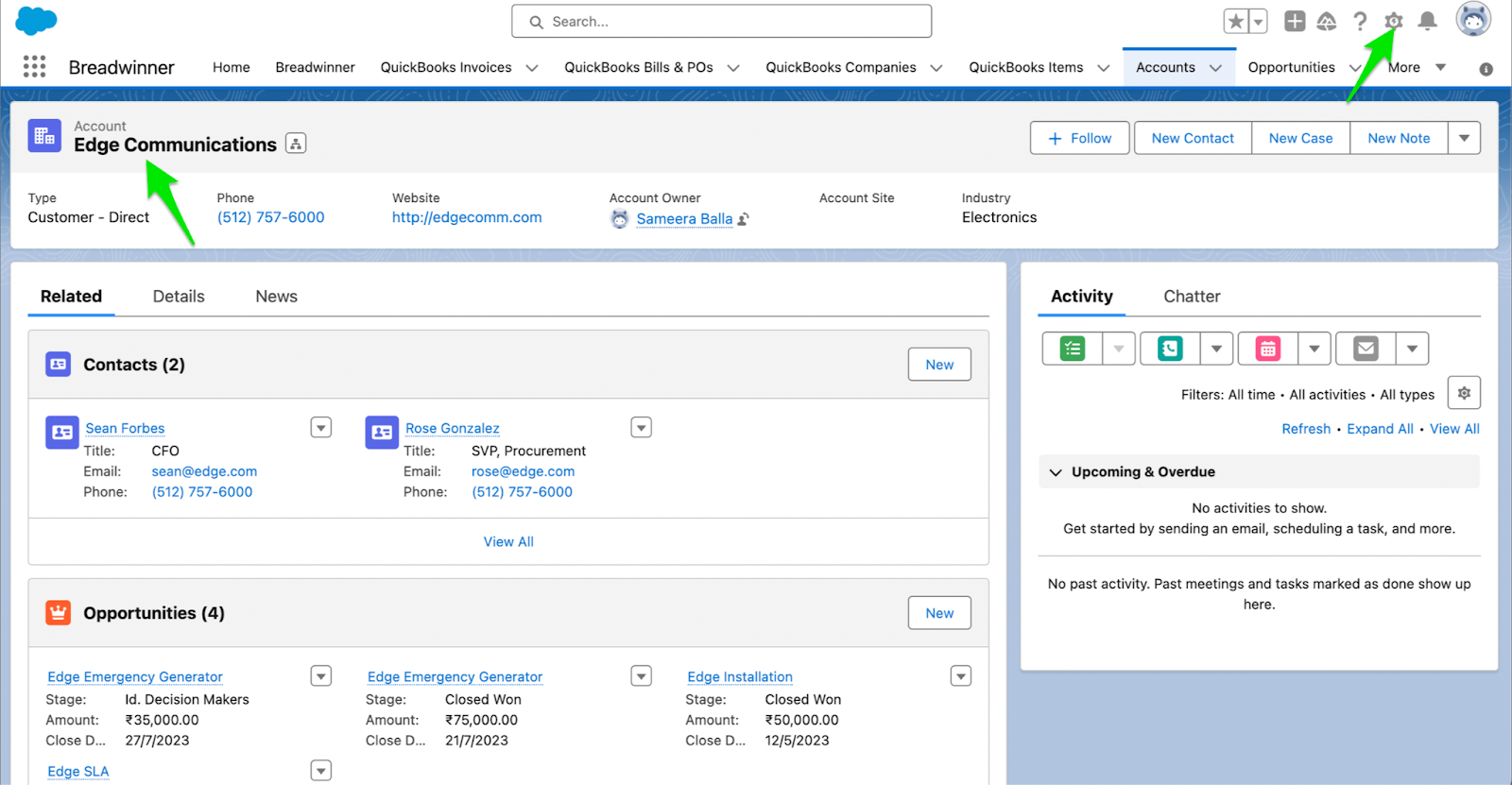The width and height of the screenshot is (1512, 785).
Task: Open the QuickBooks Bills & POs dropdown
Action: pos(733,68)
